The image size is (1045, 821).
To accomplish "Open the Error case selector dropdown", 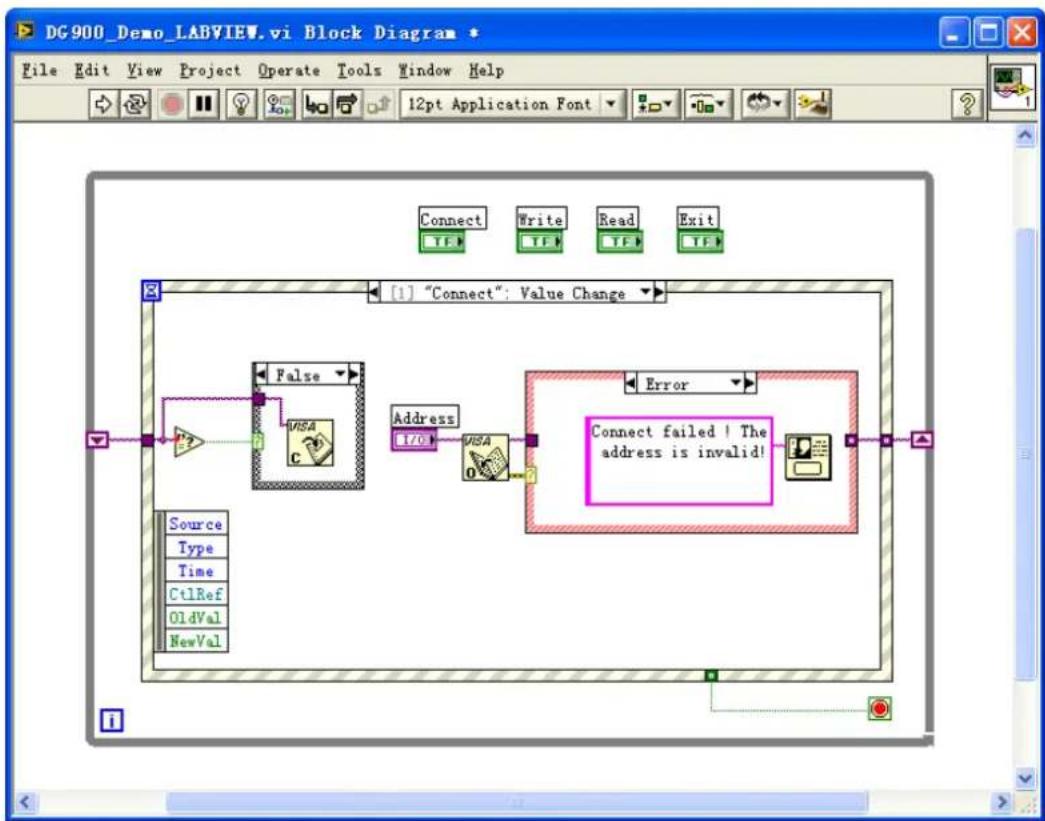I will pyautogui.click(x=736, y=383).
